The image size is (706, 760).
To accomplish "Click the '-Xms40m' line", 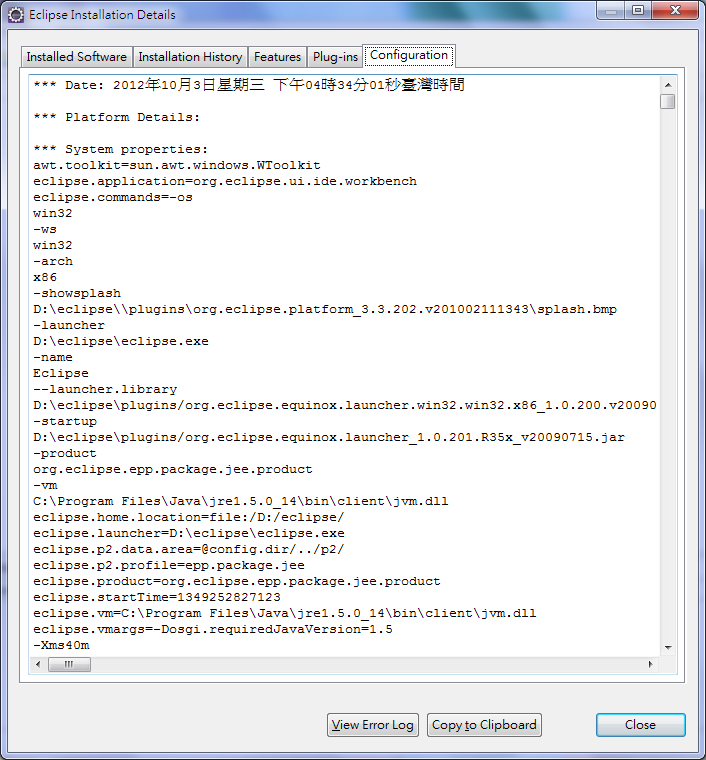I will 61,645.
